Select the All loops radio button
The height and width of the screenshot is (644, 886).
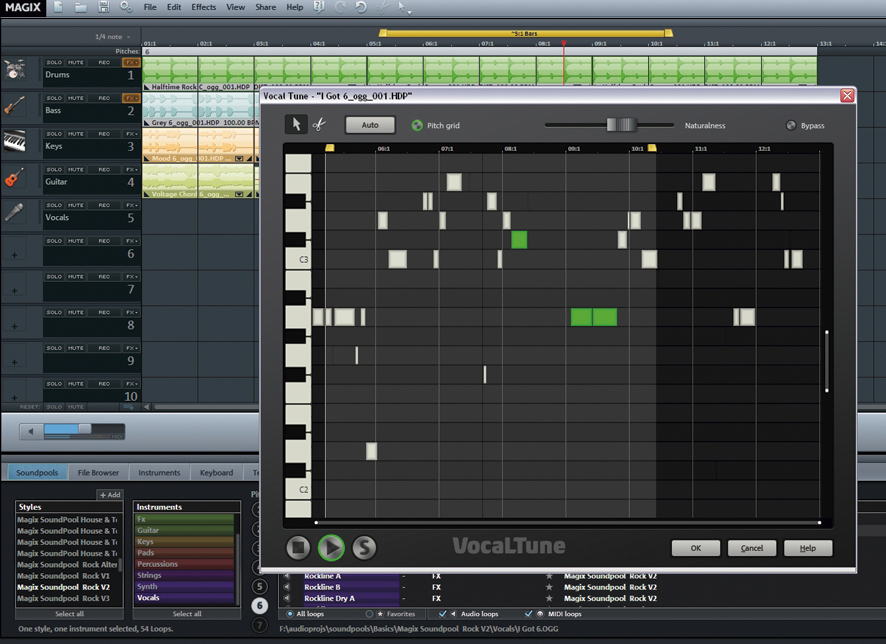(290, 613)
